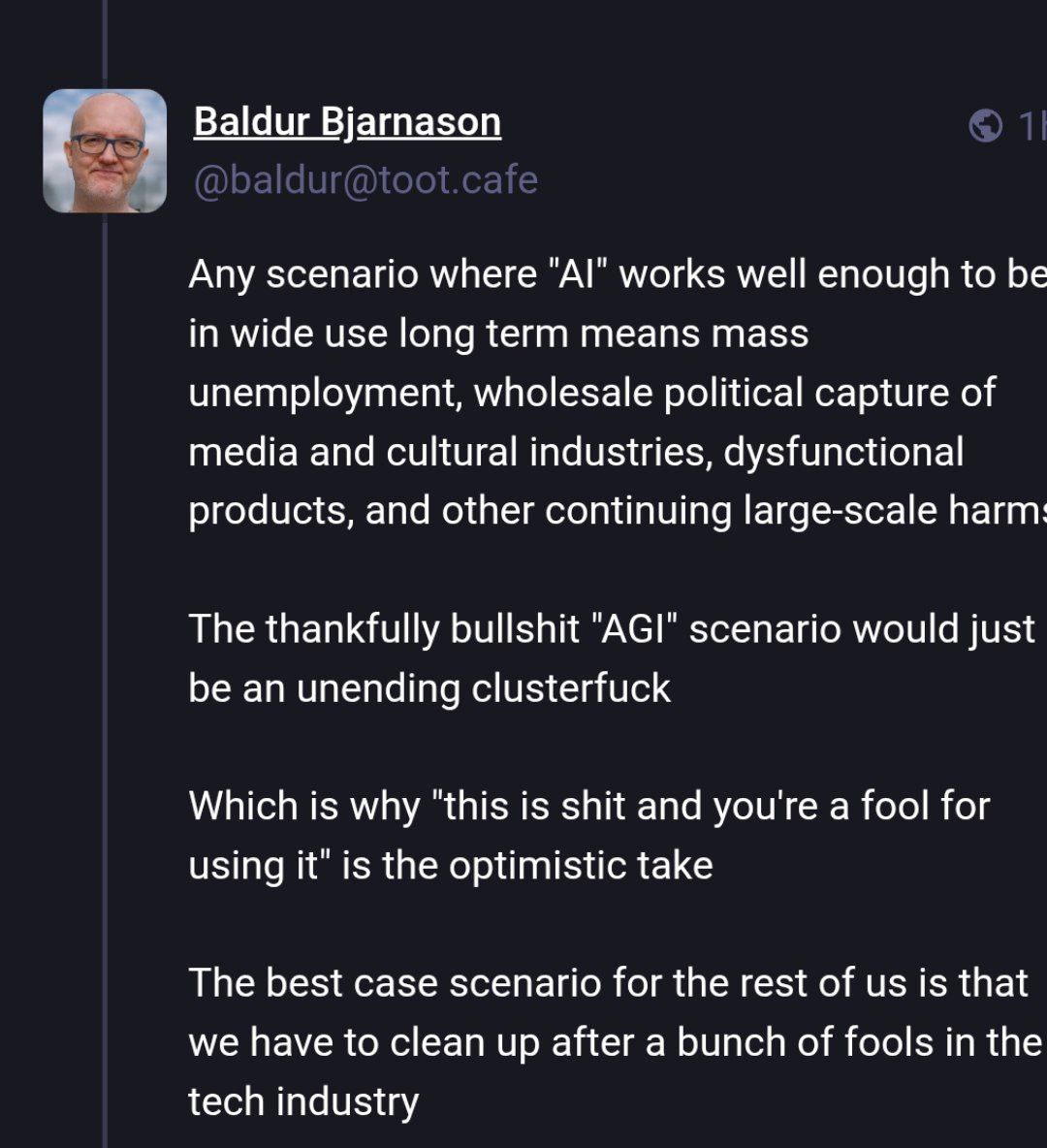Open the post timestamp beside the globe
The height and width of the screenshot is (1148, 1047).
[1031, 125]
